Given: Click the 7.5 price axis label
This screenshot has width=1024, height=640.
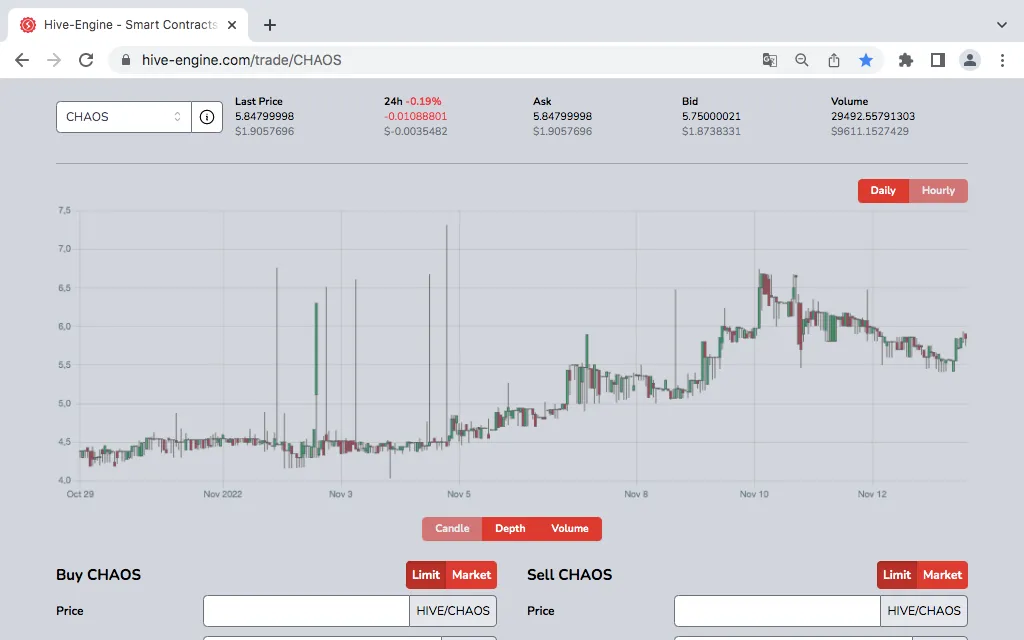Looking at the screenshot, I should pyautogui.click(x=64, y=210).
